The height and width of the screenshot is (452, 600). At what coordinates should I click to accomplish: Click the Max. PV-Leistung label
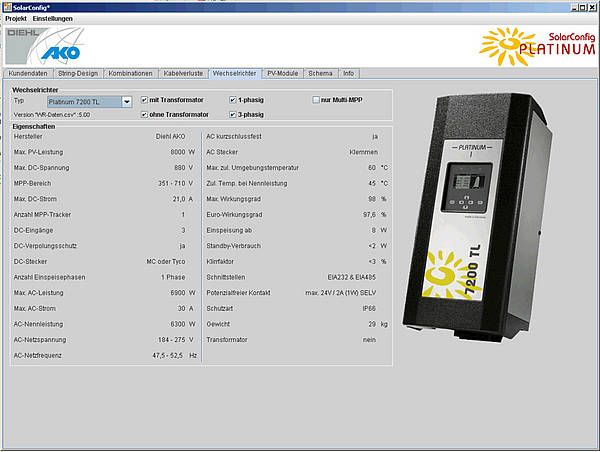(38, 152)
